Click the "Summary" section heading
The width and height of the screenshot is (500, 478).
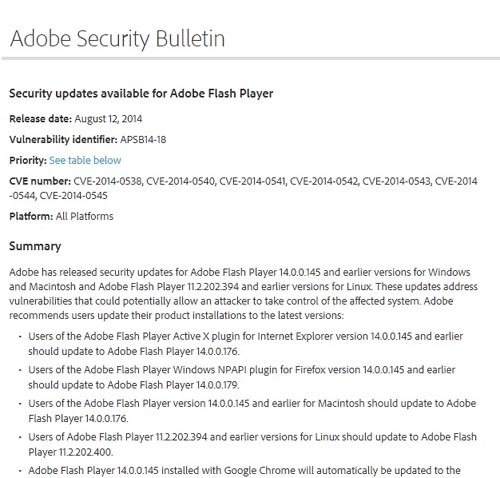point(35,246)
